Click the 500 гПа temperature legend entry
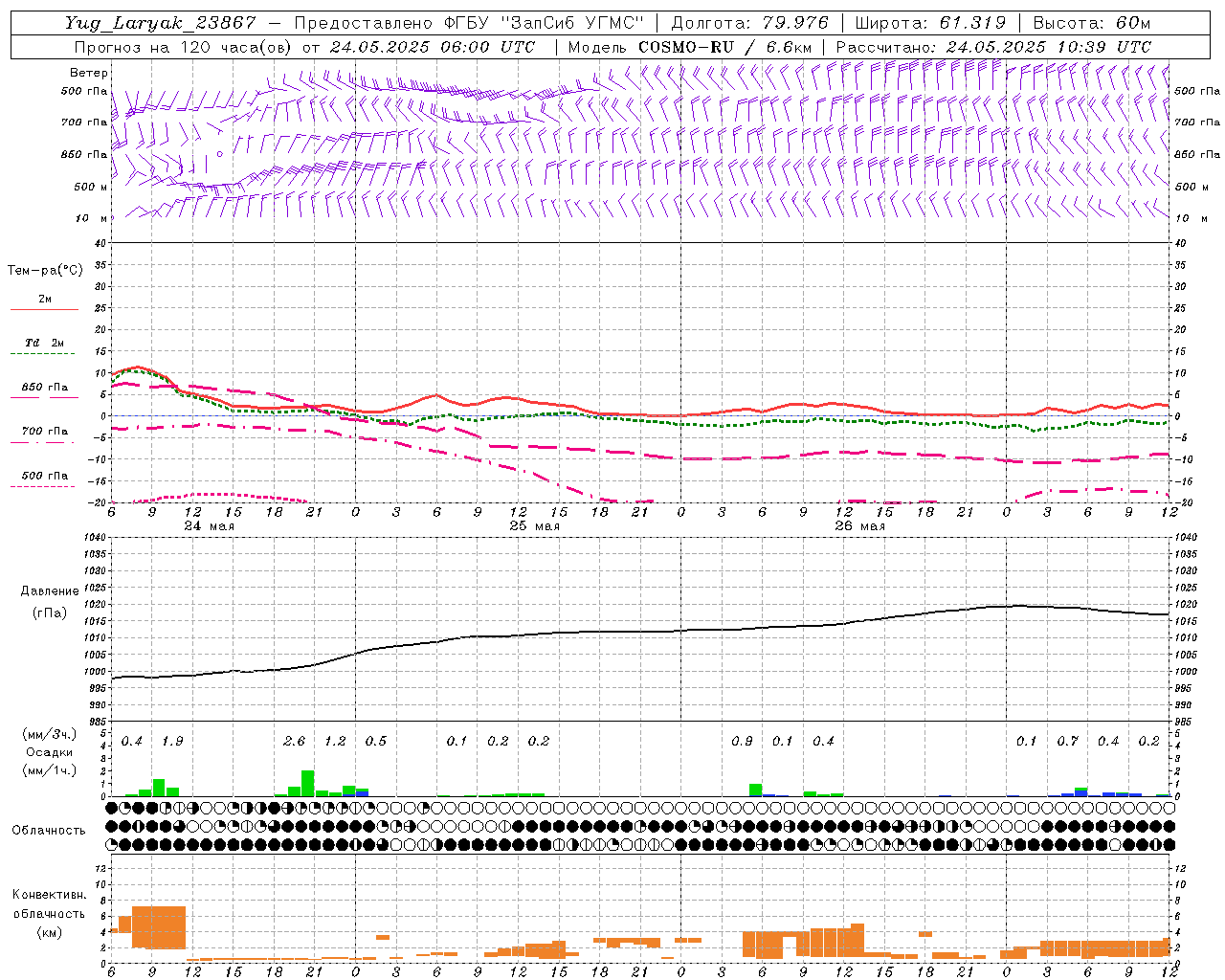Image resolution: width=1225 pixels, height=980 pixels. coord(45,476)
